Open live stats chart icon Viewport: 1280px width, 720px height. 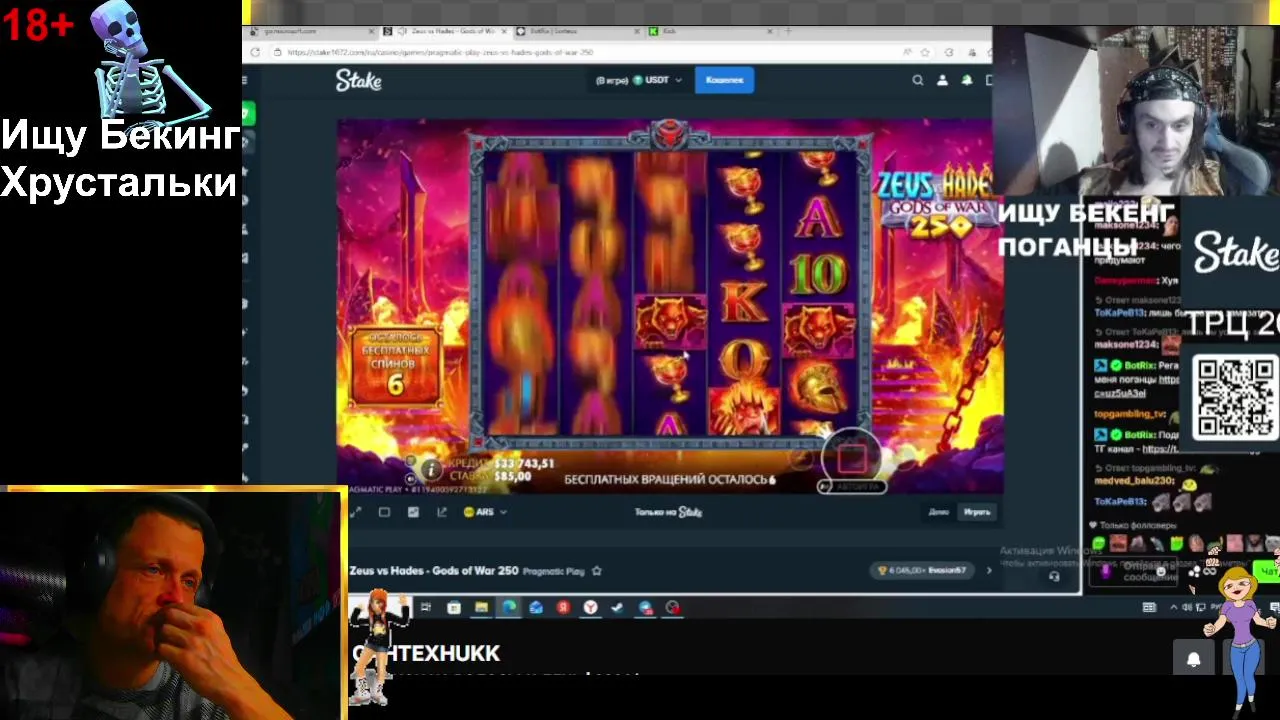413,512
